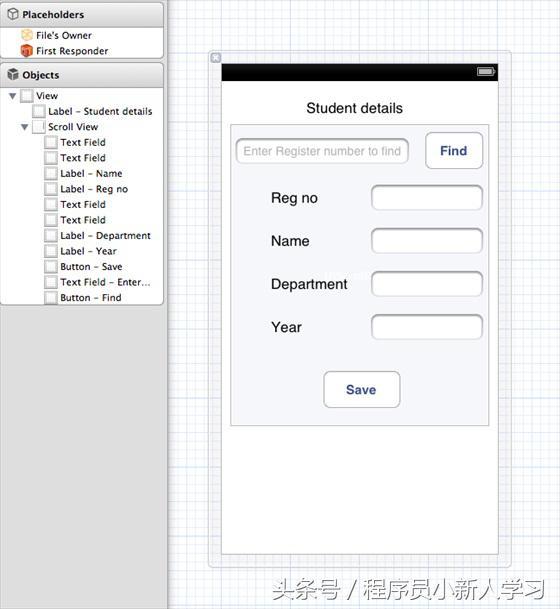Close the view canvas with the X button
560x609 pixels.
pyautogui.click(x=216, y=58)
